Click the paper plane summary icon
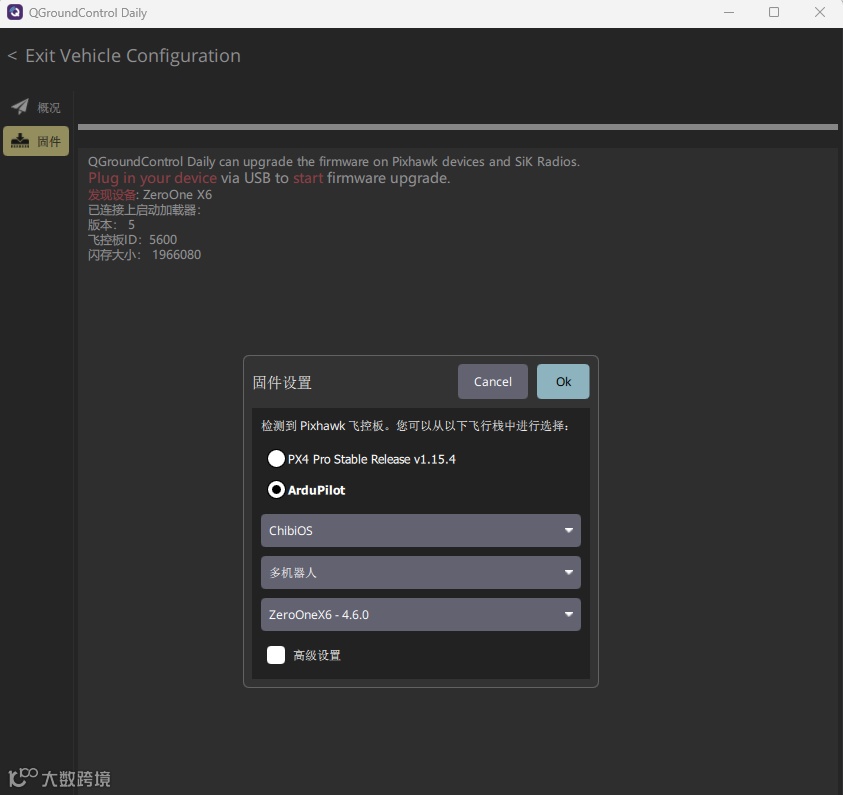Viewport: 843px width, 795px height. point(20,106)
